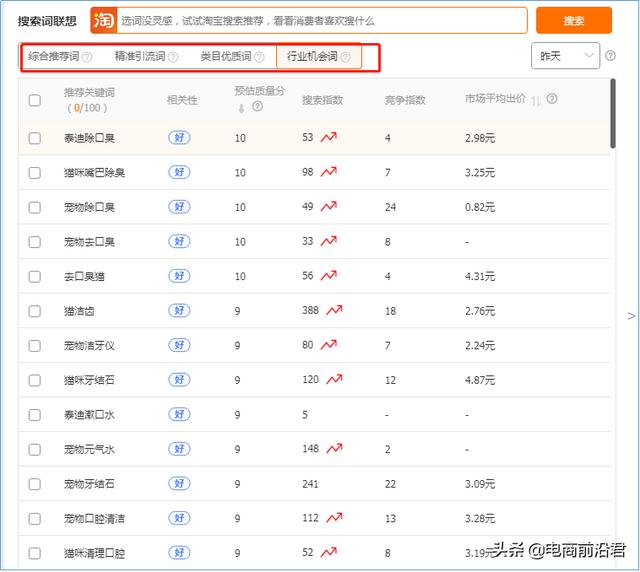Click keyword text 猫咪嘴巴除臭
This screenshot has width=640, height=572.
(94, 173)
